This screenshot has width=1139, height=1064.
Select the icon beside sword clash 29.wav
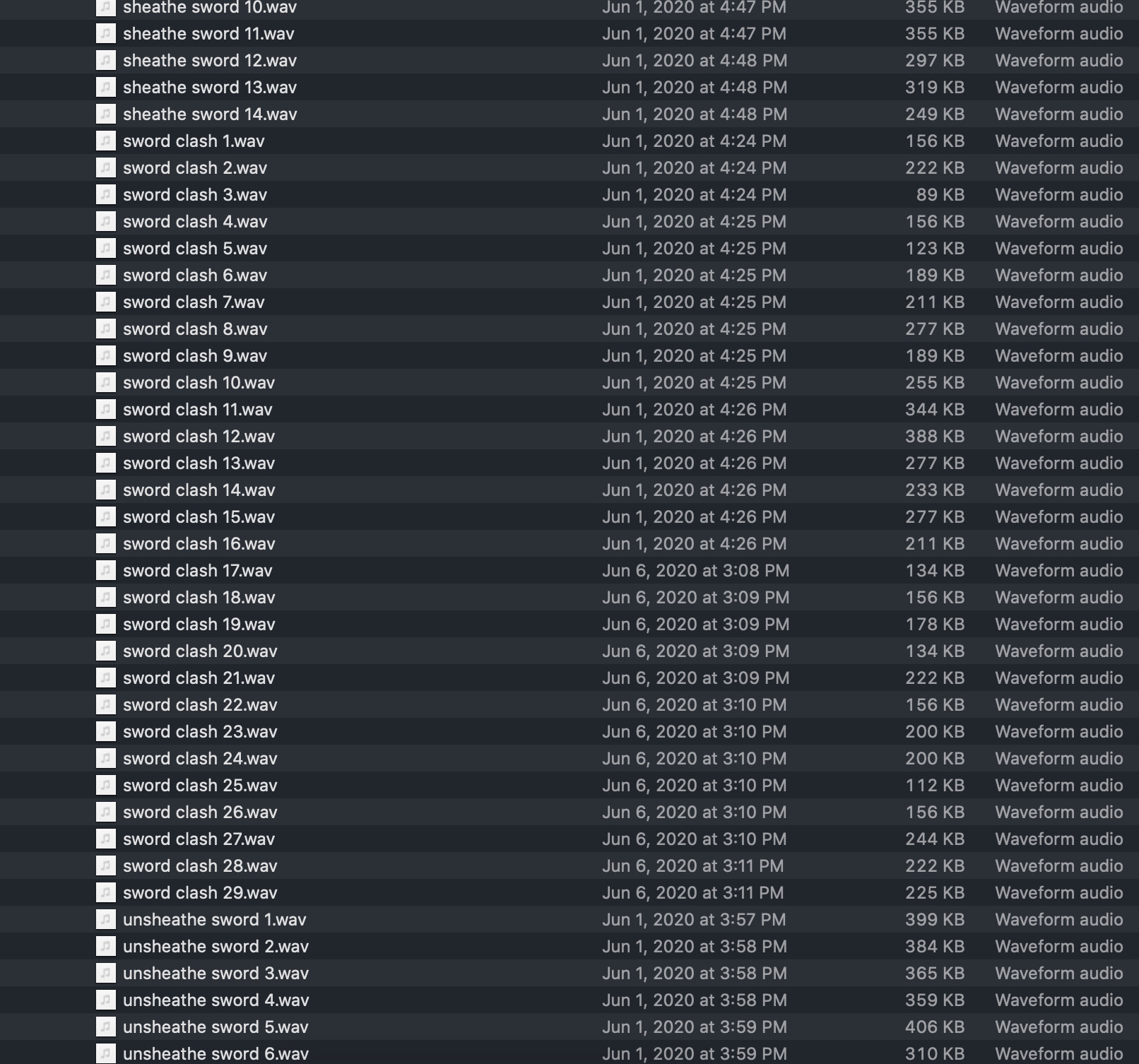105,892
